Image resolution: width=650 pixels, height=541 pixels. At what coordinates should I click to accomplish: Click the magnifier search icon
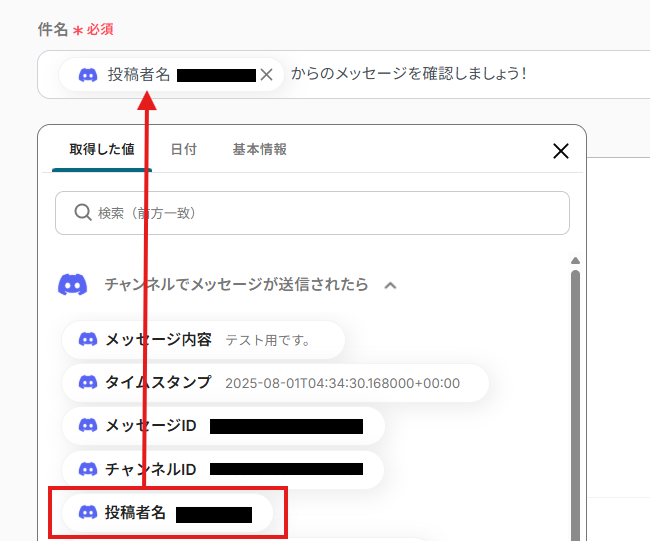[83, 213]
